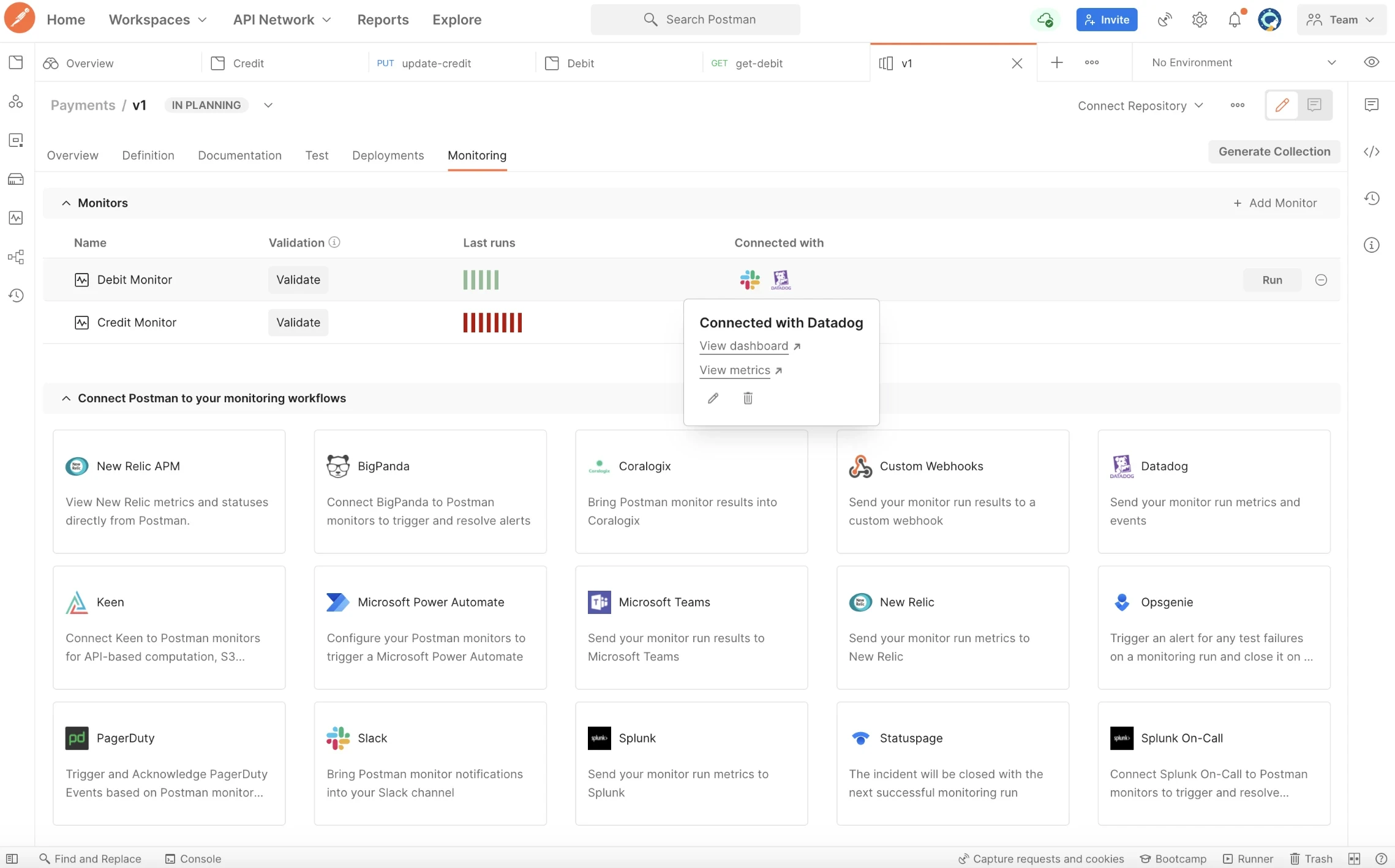Open the Console in status bar
This screenshot has height=868, width=1395.
click(x=193, y=859)
